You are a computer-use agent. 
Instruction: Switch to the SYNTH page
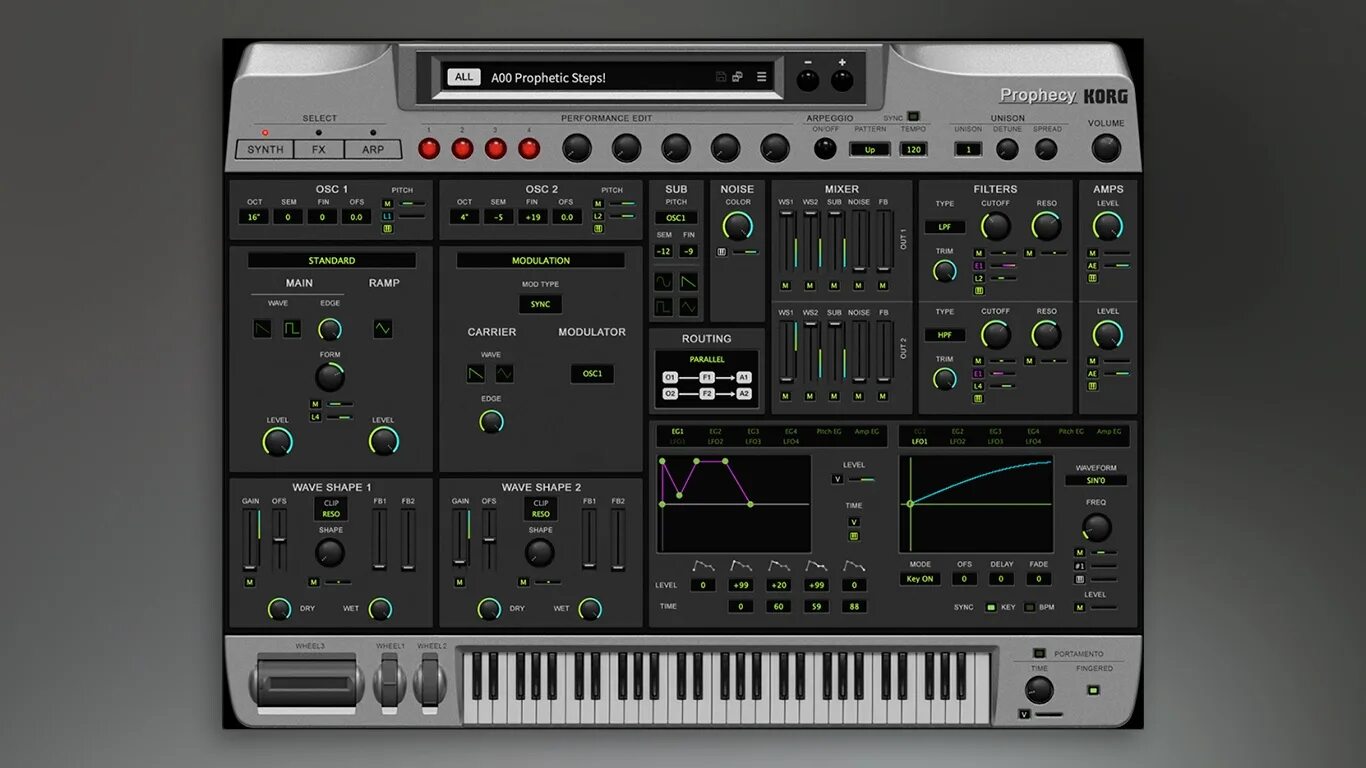265,149
